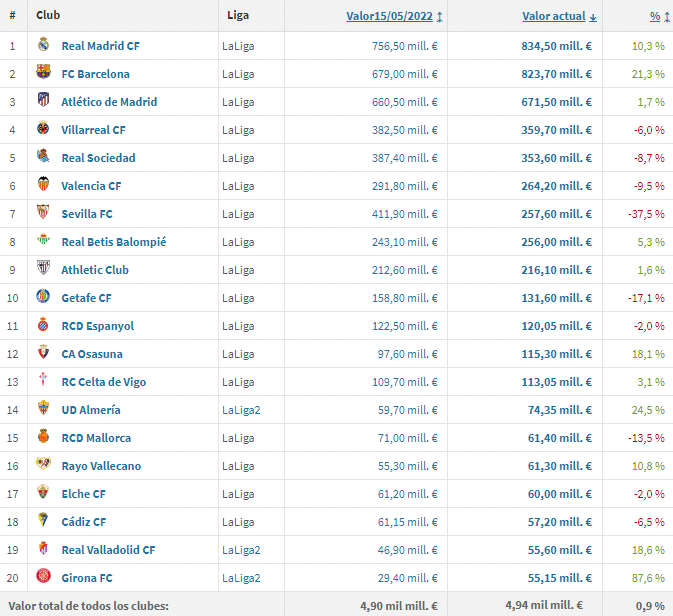Screen dimensions: 673x616
Task: Open Atlético current value 671,50 mill. €
Action: [557, 102]
